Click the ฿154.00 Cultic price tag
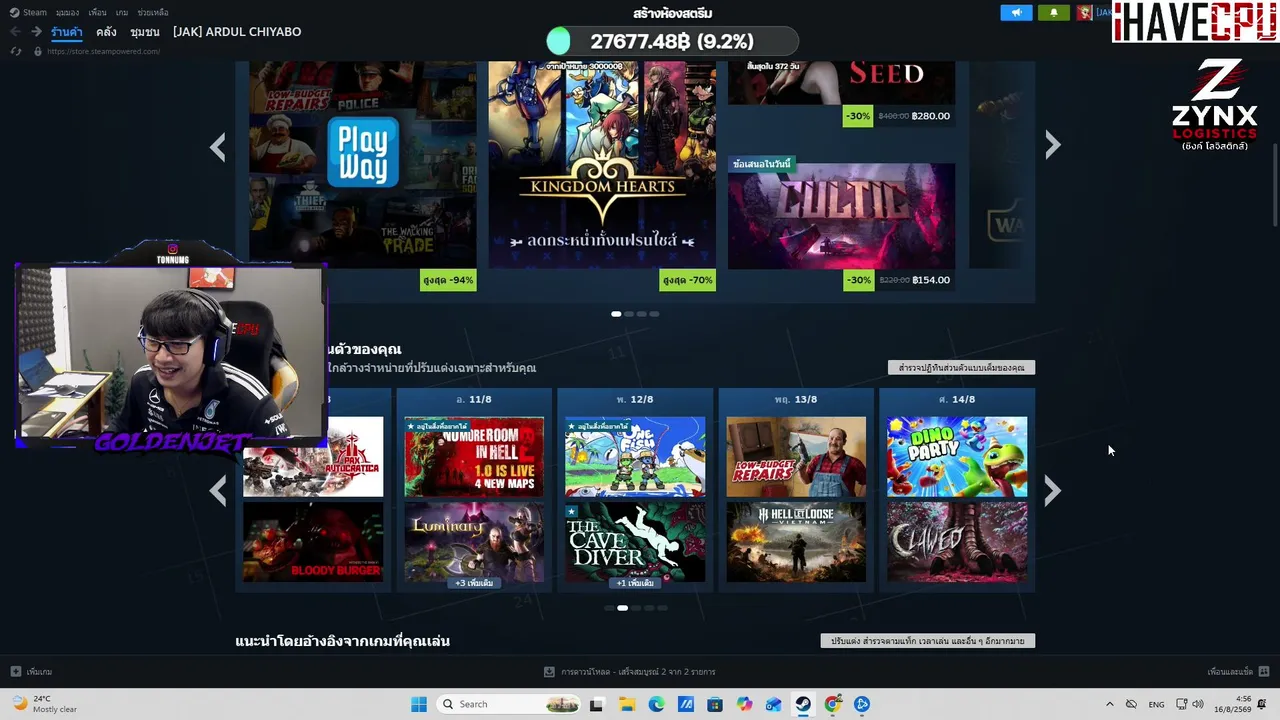The width and height of the screenshot is (1280, 720). click(x=930, y=280)
